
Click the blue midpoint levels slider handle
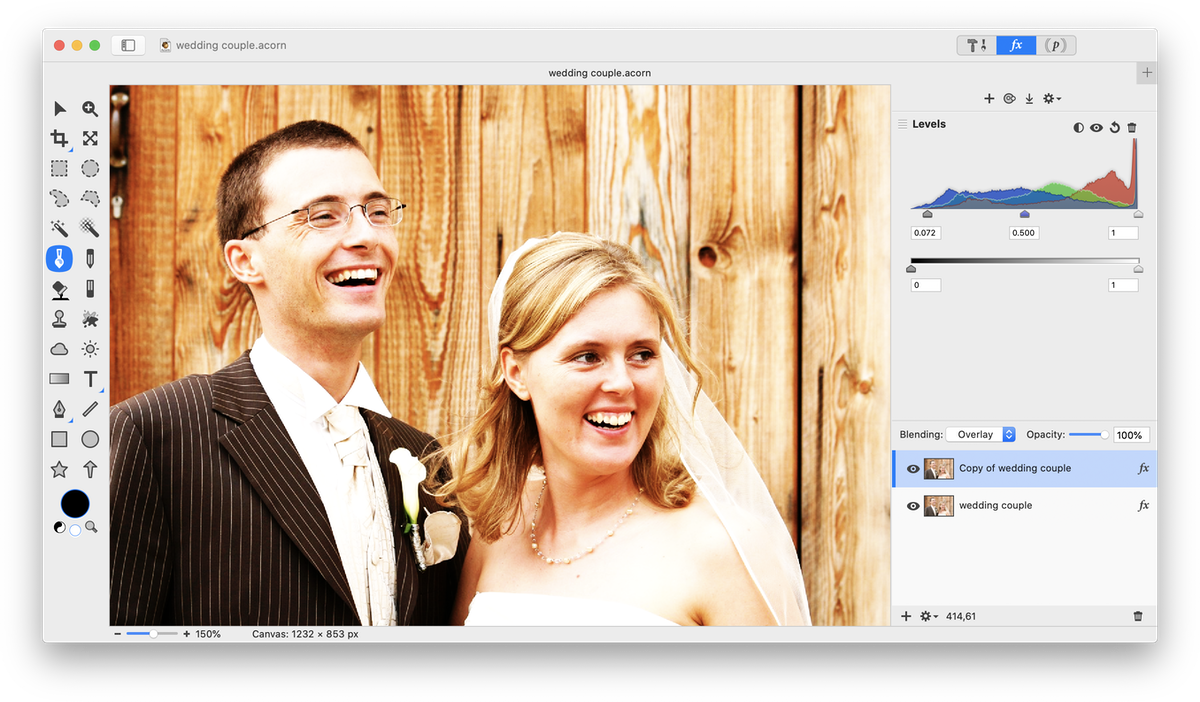(x=1024, y=214)
